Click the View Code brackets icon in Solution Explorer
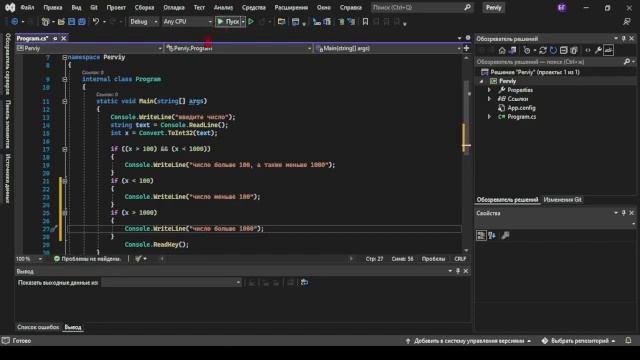The width and height of the screenshot is (640, 360). pyautogui.click(x=588, y=50)
